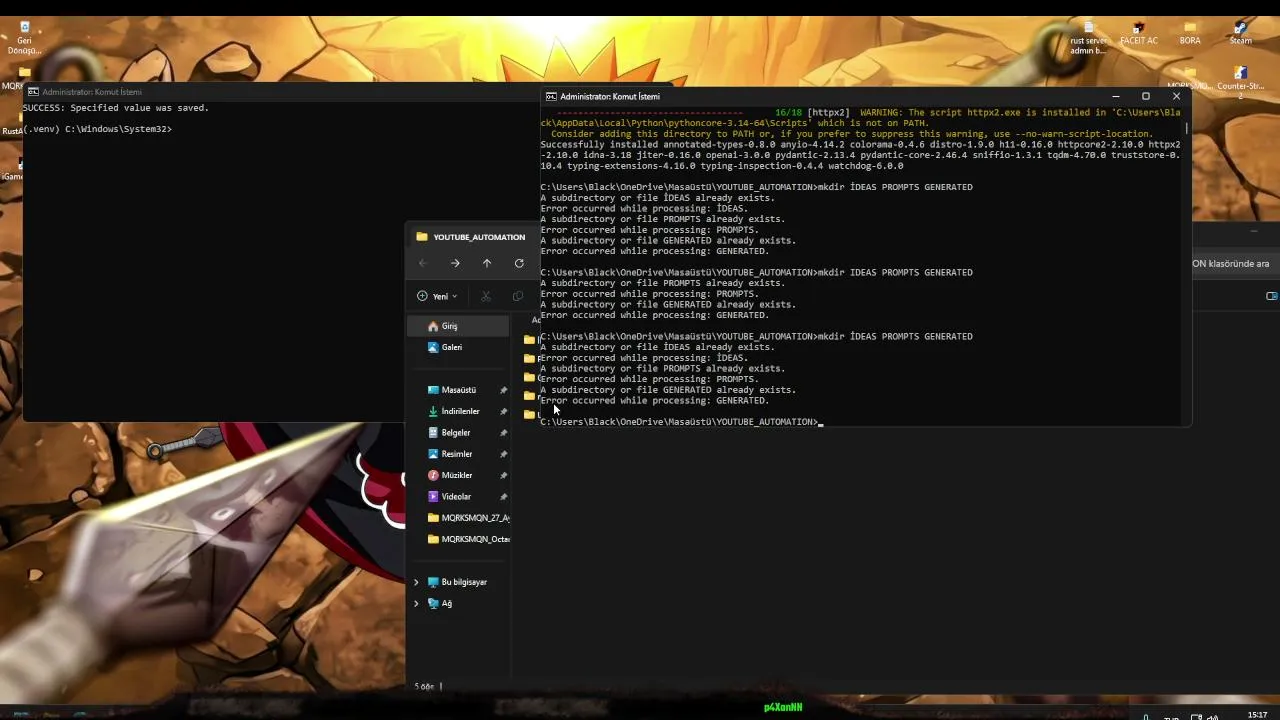
Task: Select Ağ in the Explorer sidebar
Action: [440, 603]
